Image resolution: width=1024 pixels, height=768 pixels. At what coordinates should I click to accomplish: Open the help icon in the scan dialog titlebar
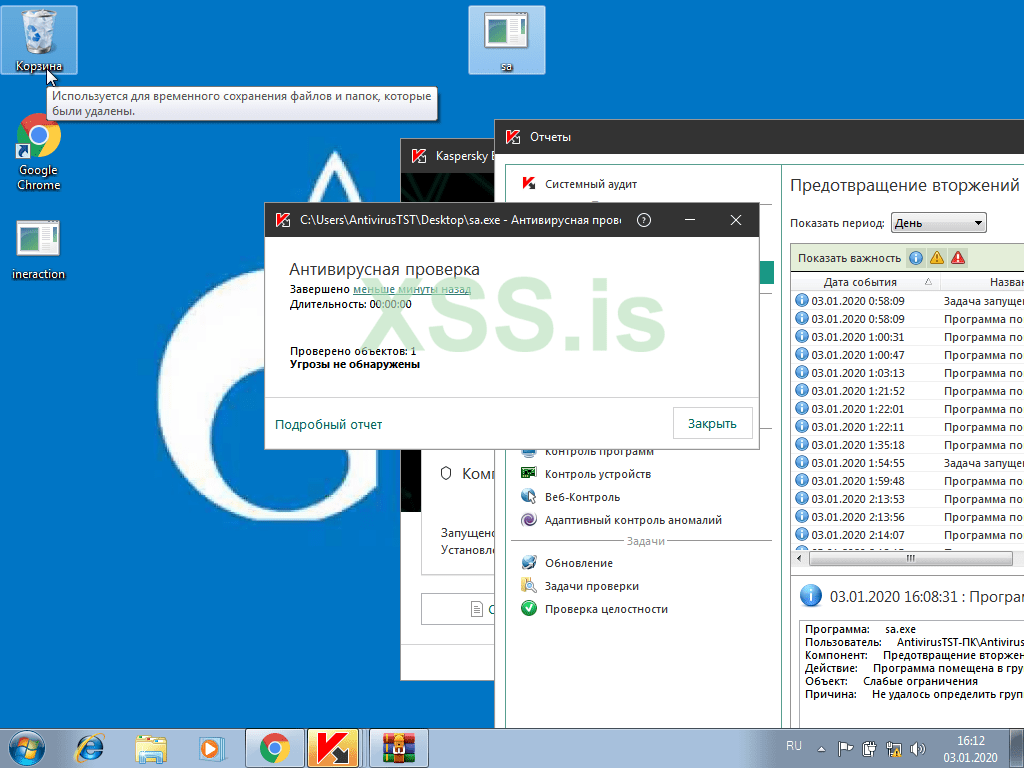point(643,220)
